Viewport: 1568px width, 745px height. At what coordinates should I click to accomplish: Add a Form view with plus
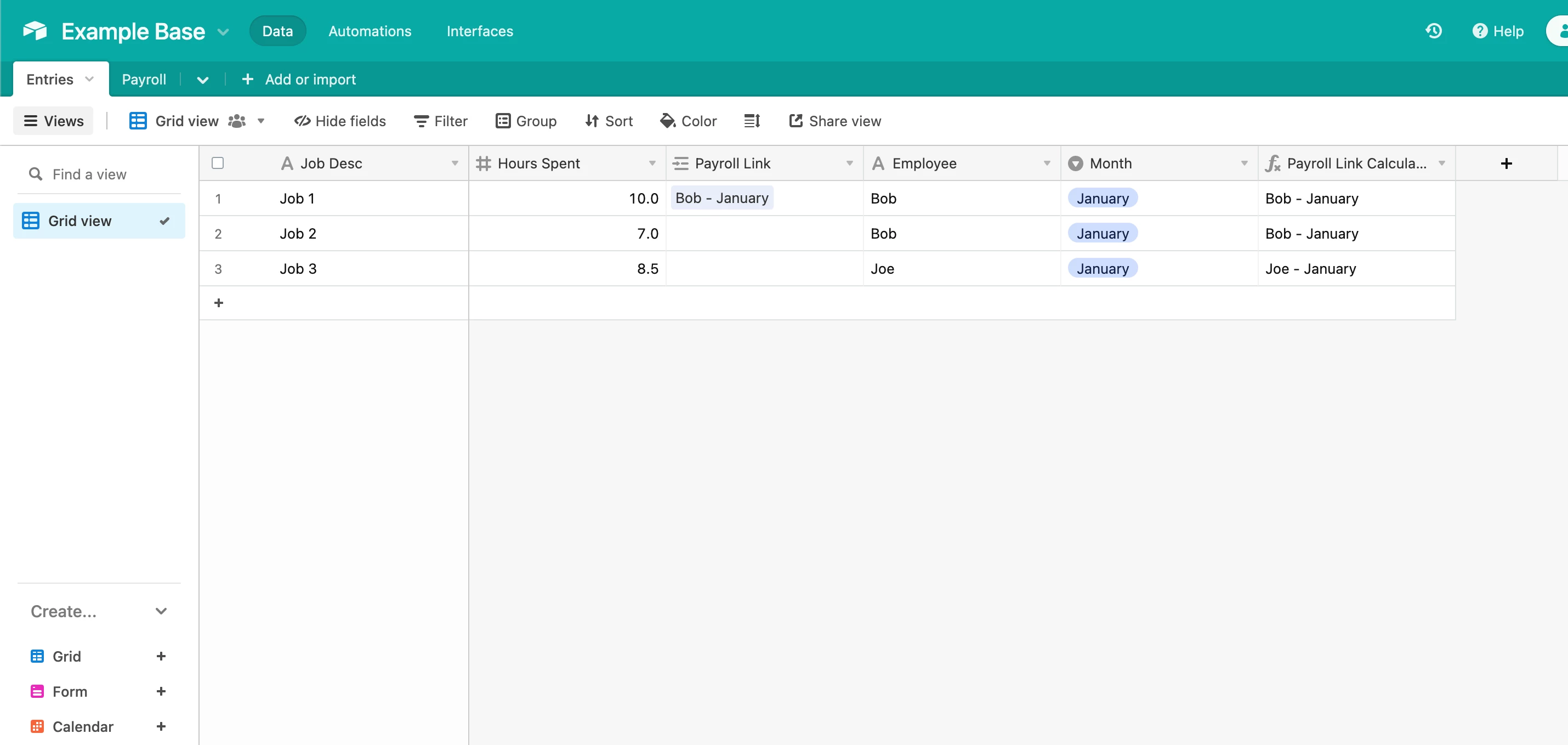point(161,691)
